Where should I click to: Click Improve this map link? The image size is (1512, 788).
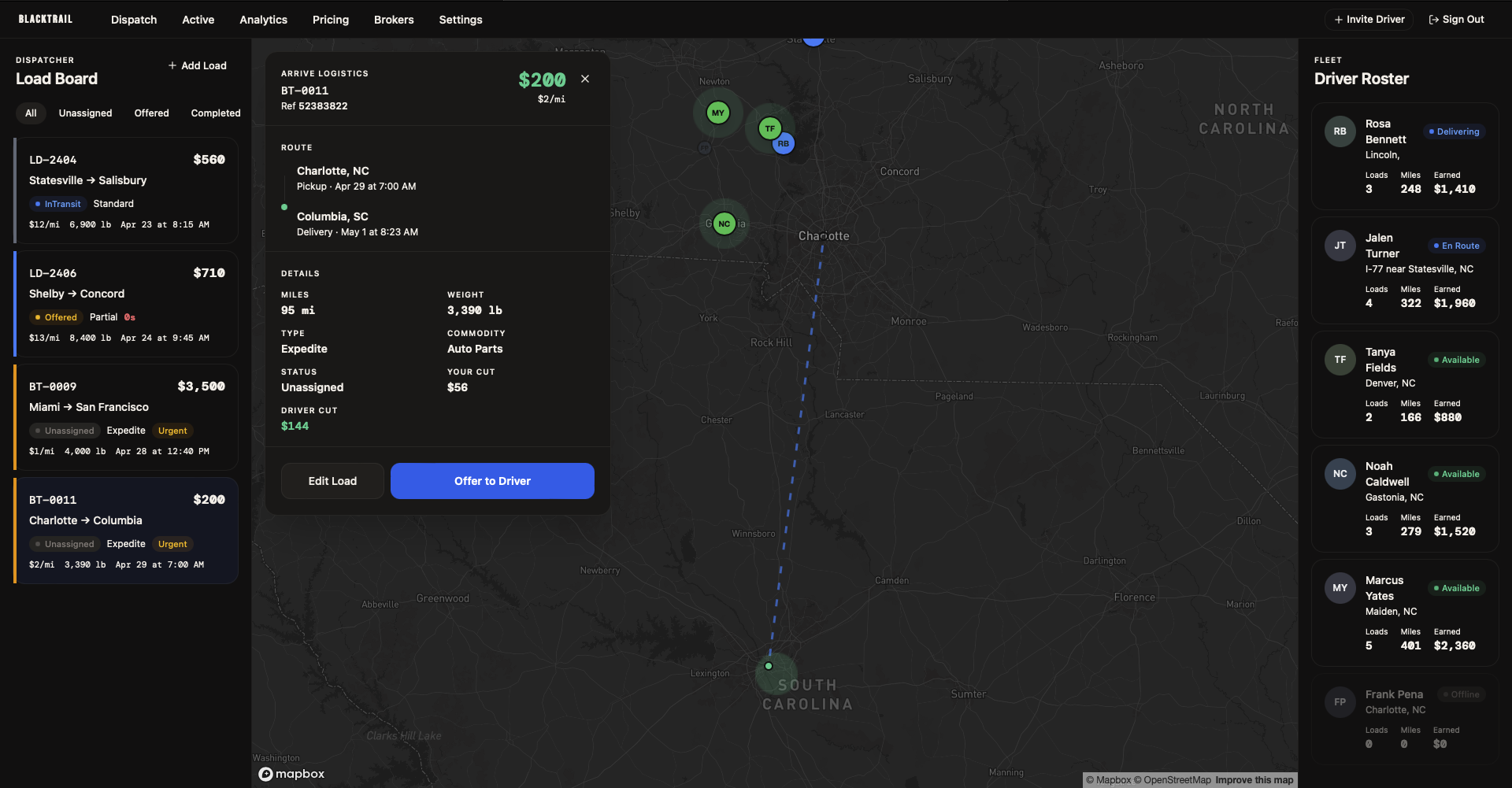(1254, 780)
